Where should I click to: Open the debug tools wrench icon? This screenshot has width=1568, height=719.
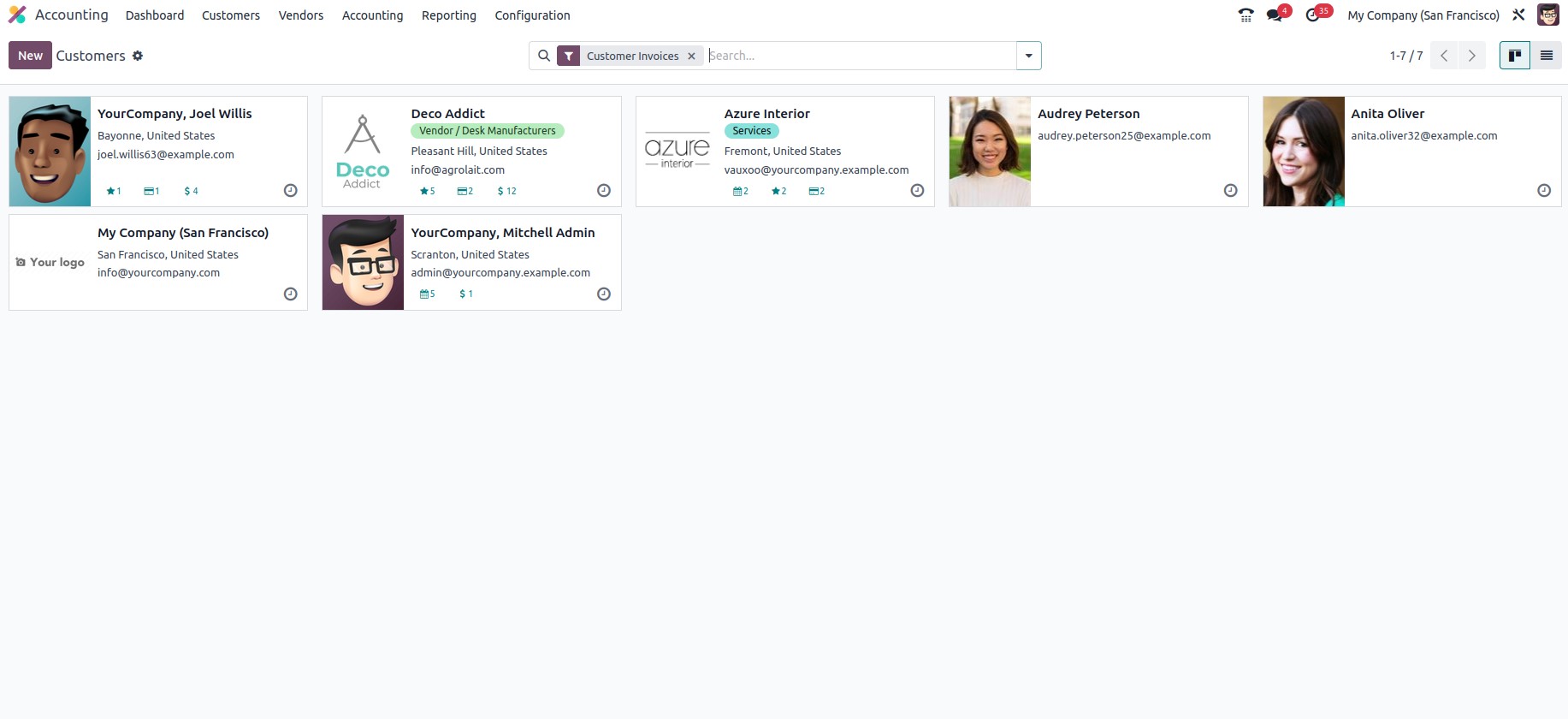pyautogui.click(x=1518, y=15)
